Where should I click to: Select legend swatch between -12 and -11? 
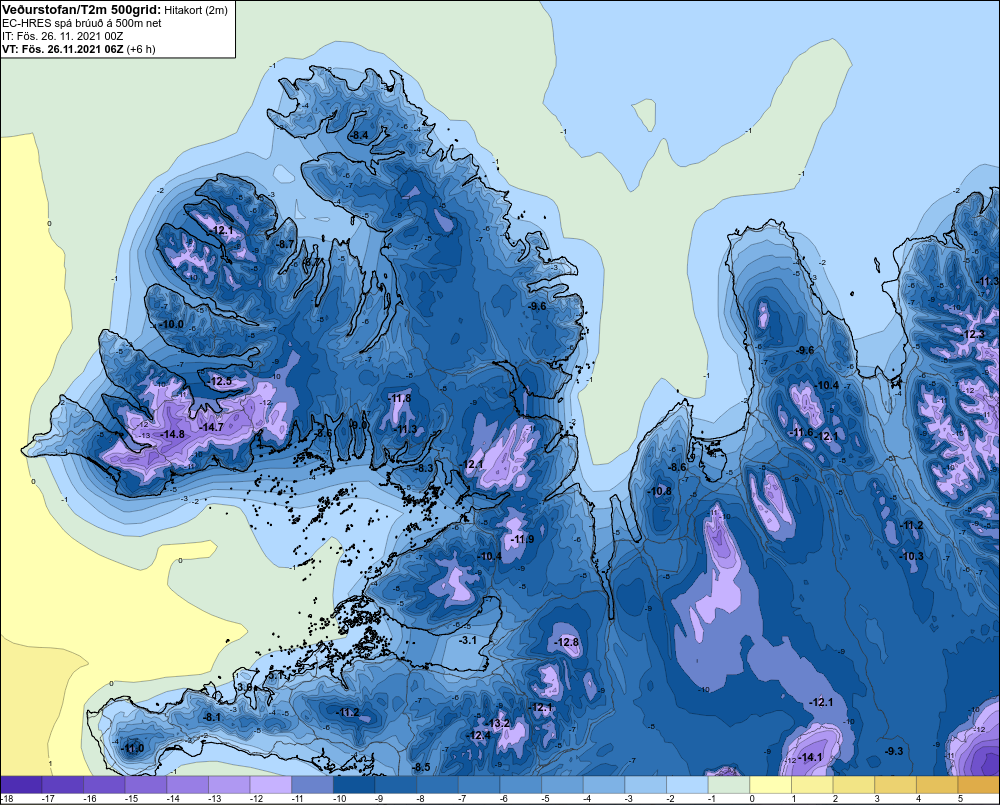[270, 785]
